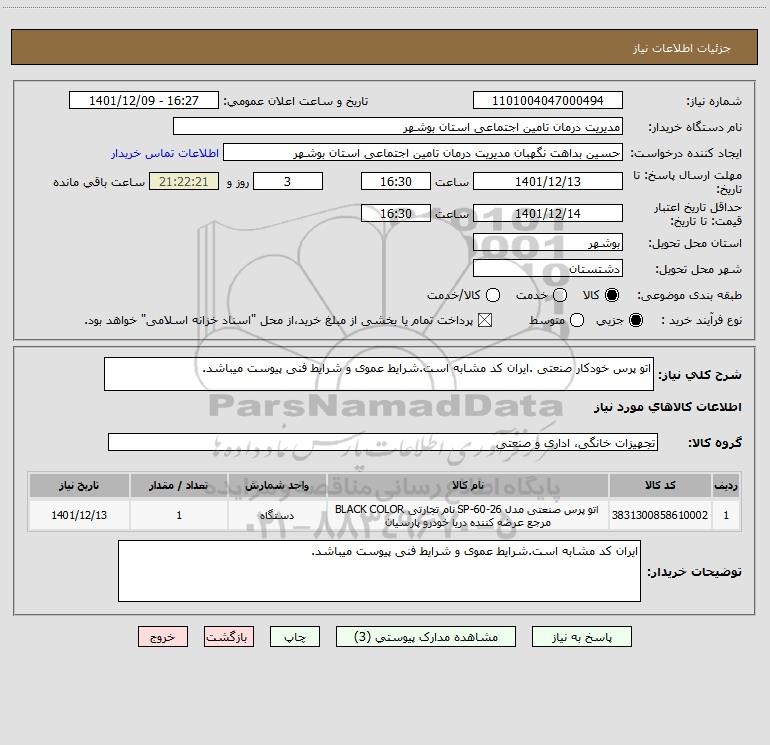
Task: Click the unit cell دستگاه
Action: [277, 515]
